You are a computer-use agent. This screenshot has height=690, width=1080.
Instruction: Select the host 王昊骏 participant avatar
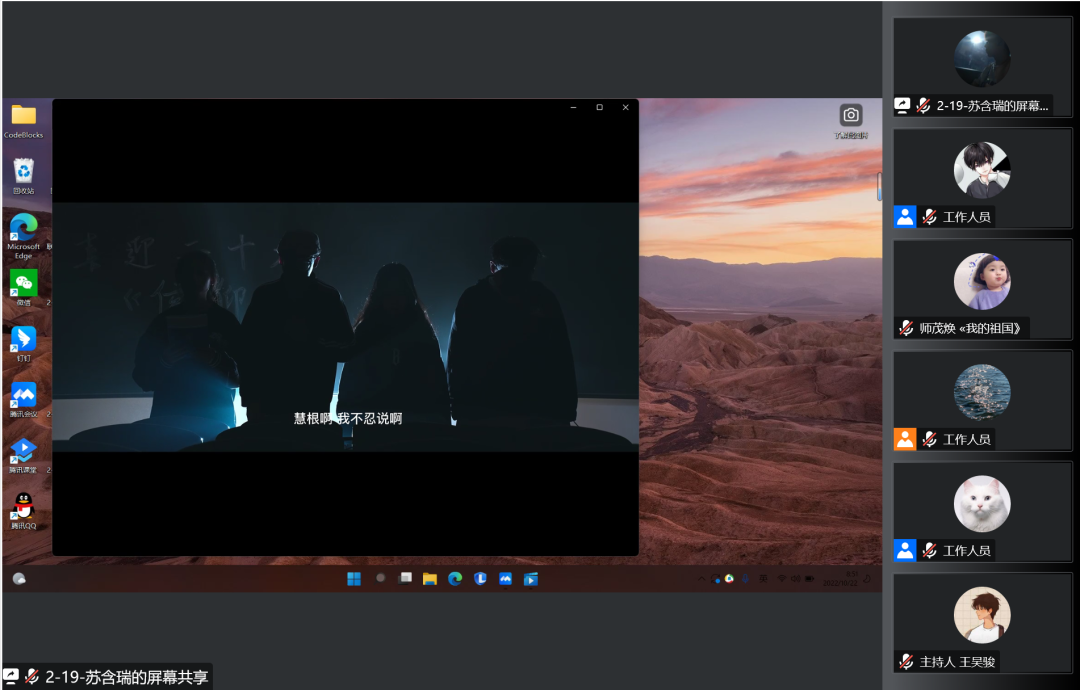(x=982, y=615)
